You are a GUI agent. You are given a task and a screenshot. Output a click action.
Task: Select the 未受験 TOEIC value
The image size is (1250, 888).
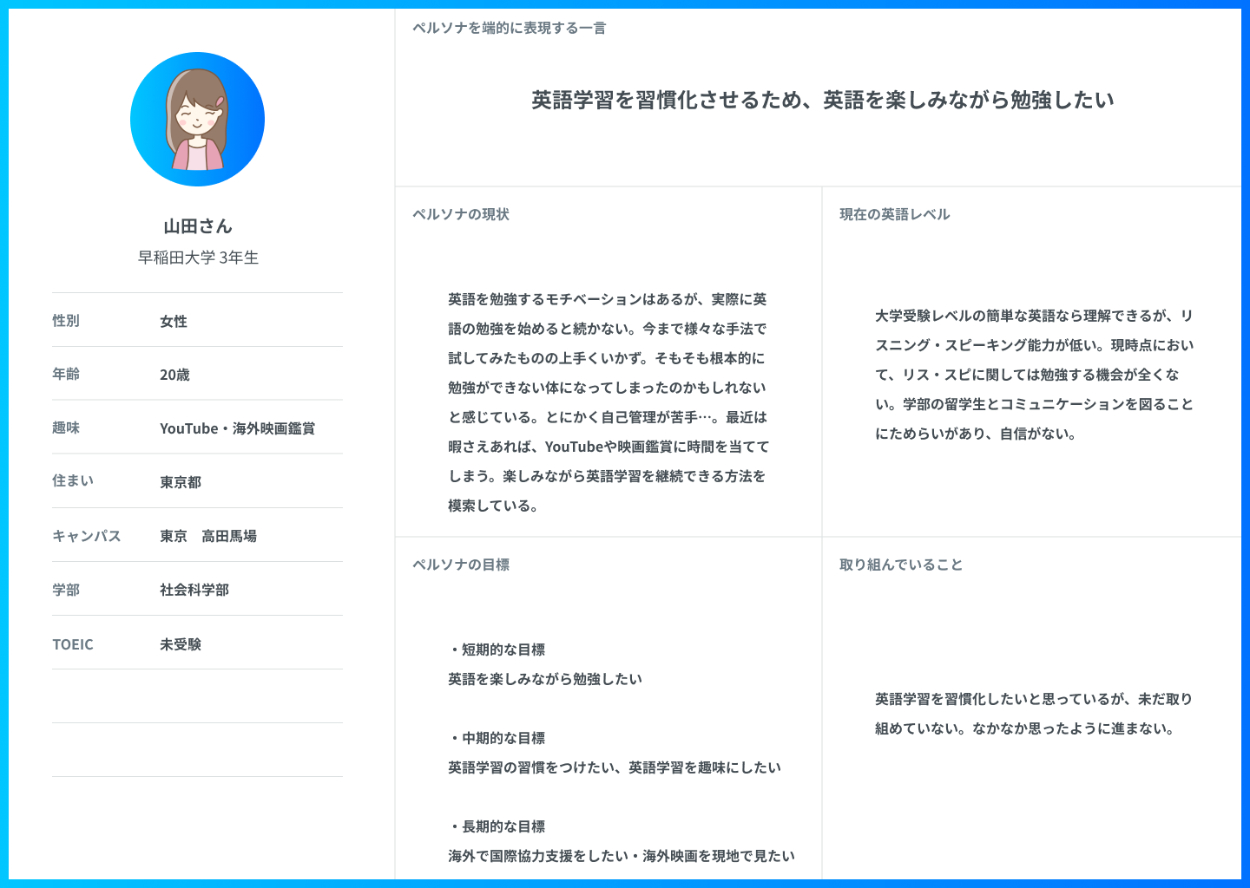click(180, 644)
